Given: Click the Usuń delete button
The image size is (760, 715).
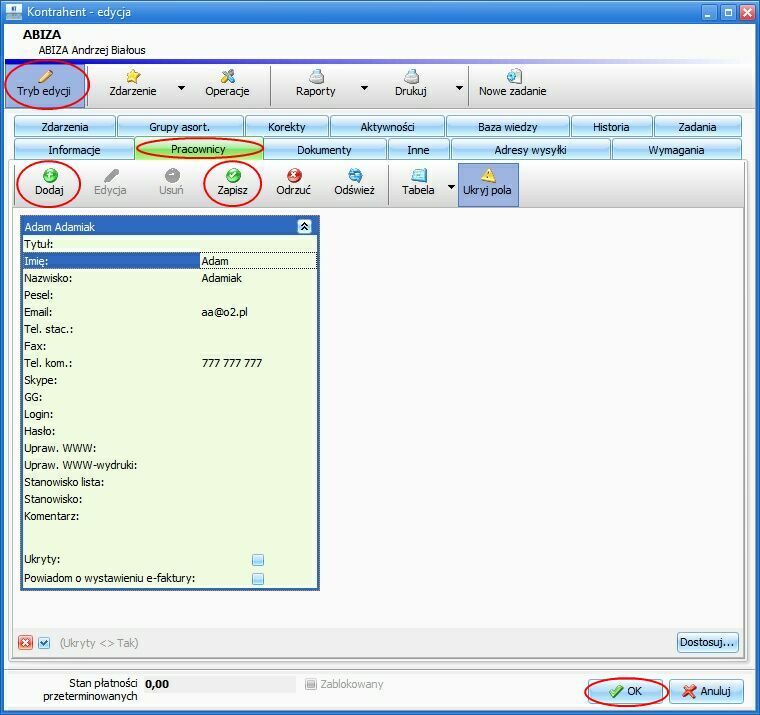Looking at the screenshot, I should [x=172, y=184].
